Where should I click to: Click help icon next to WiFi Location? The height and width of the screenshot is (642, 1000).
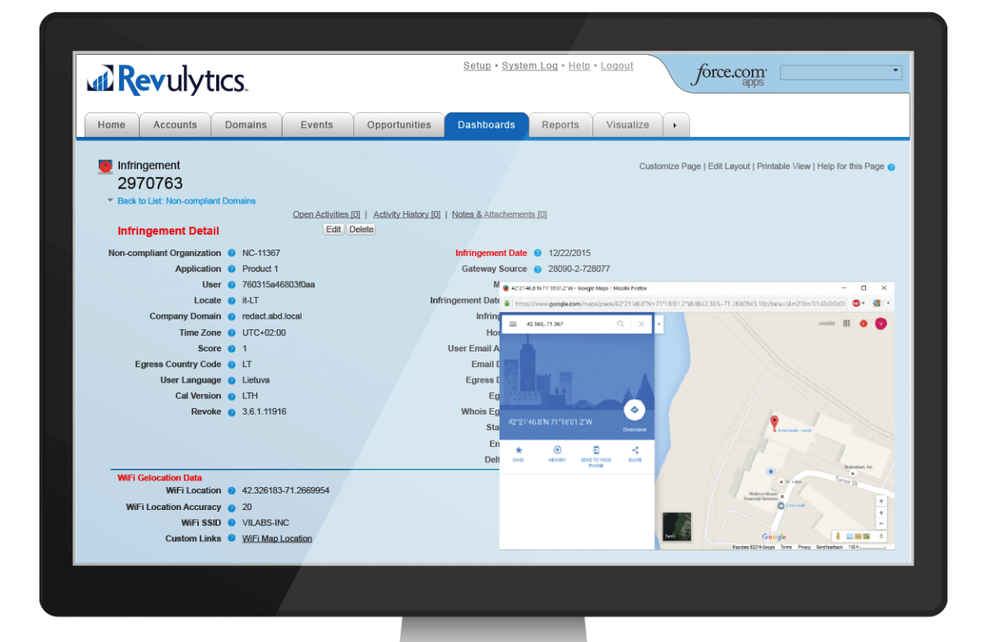232,491
